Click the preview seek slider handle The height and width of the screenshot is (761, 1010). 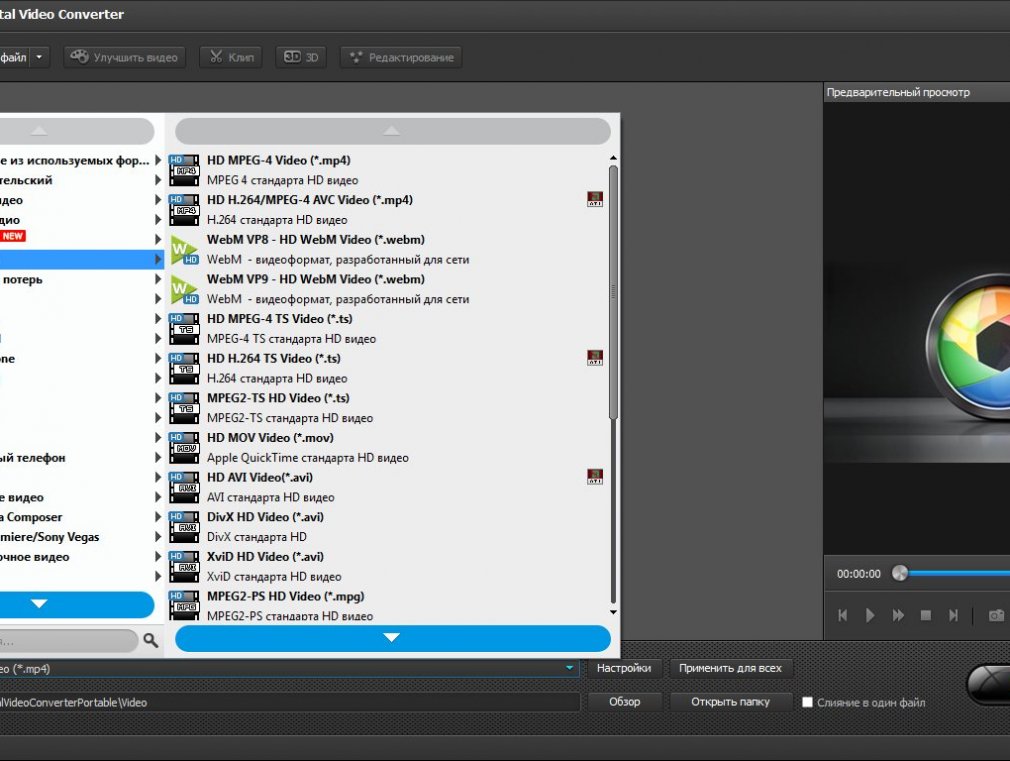[x=900, y=573]
